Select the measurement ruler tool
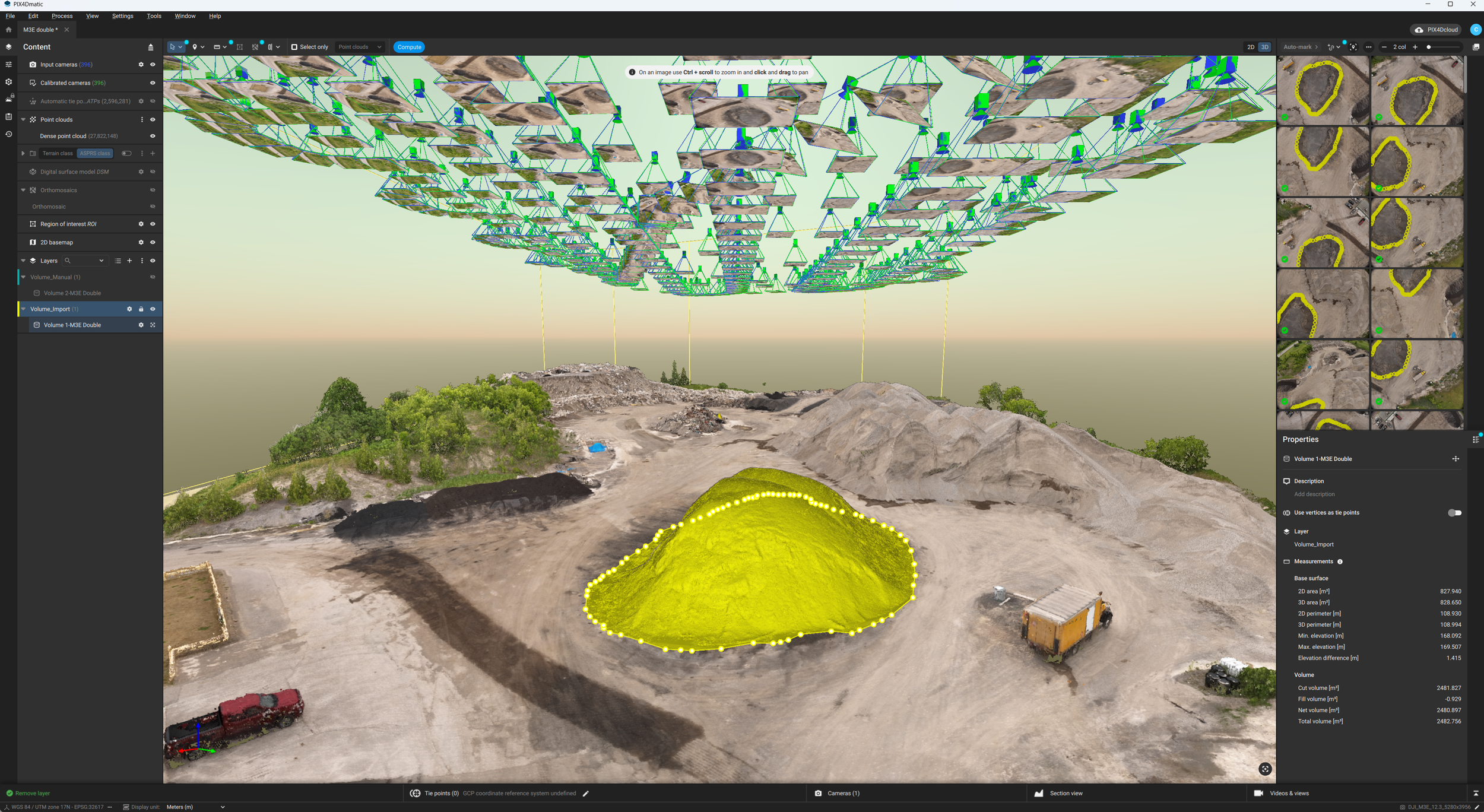The width and height of the screenshot is (1484, 812). point(217,47)
